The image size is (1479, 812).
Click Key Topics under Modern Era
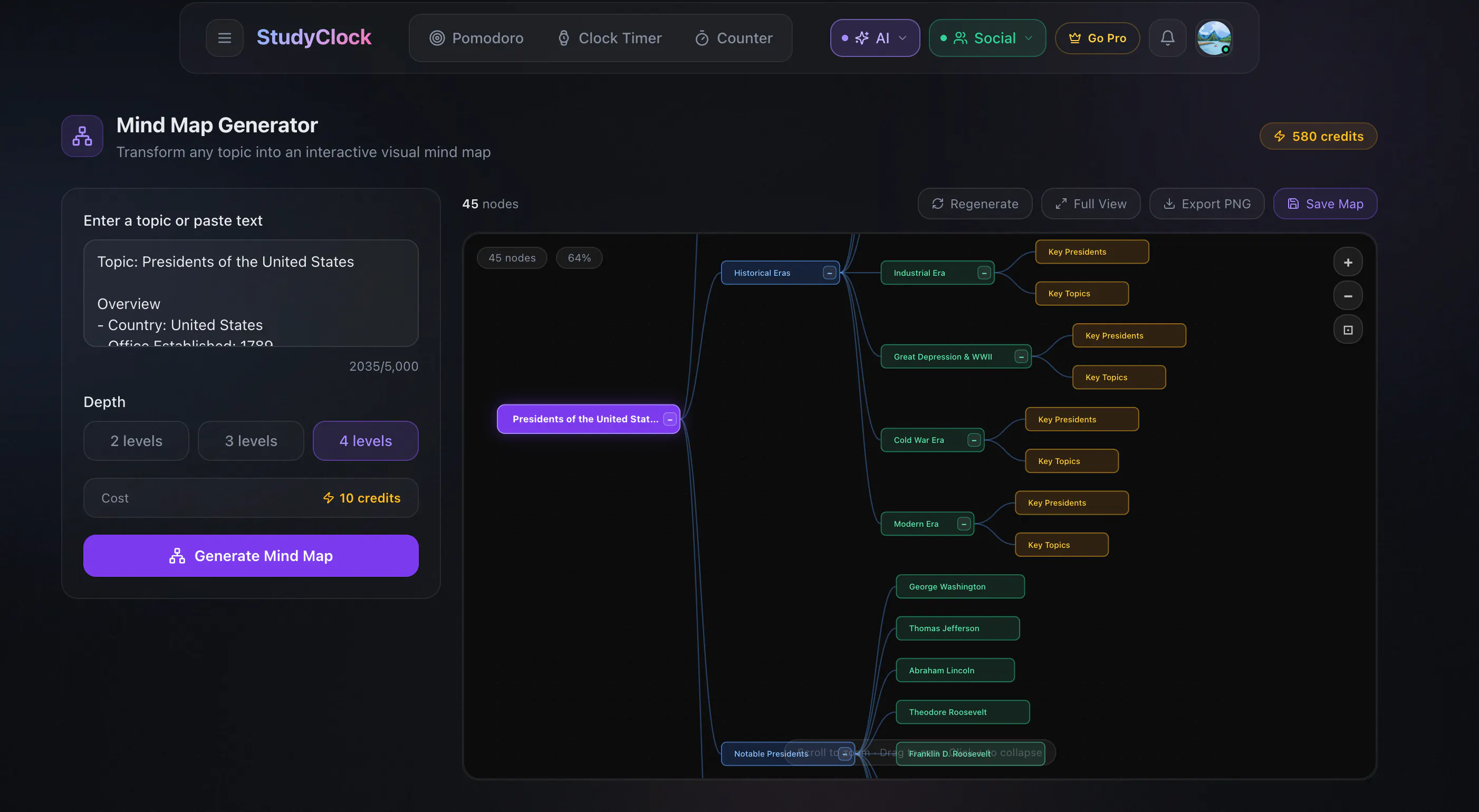1062,545
